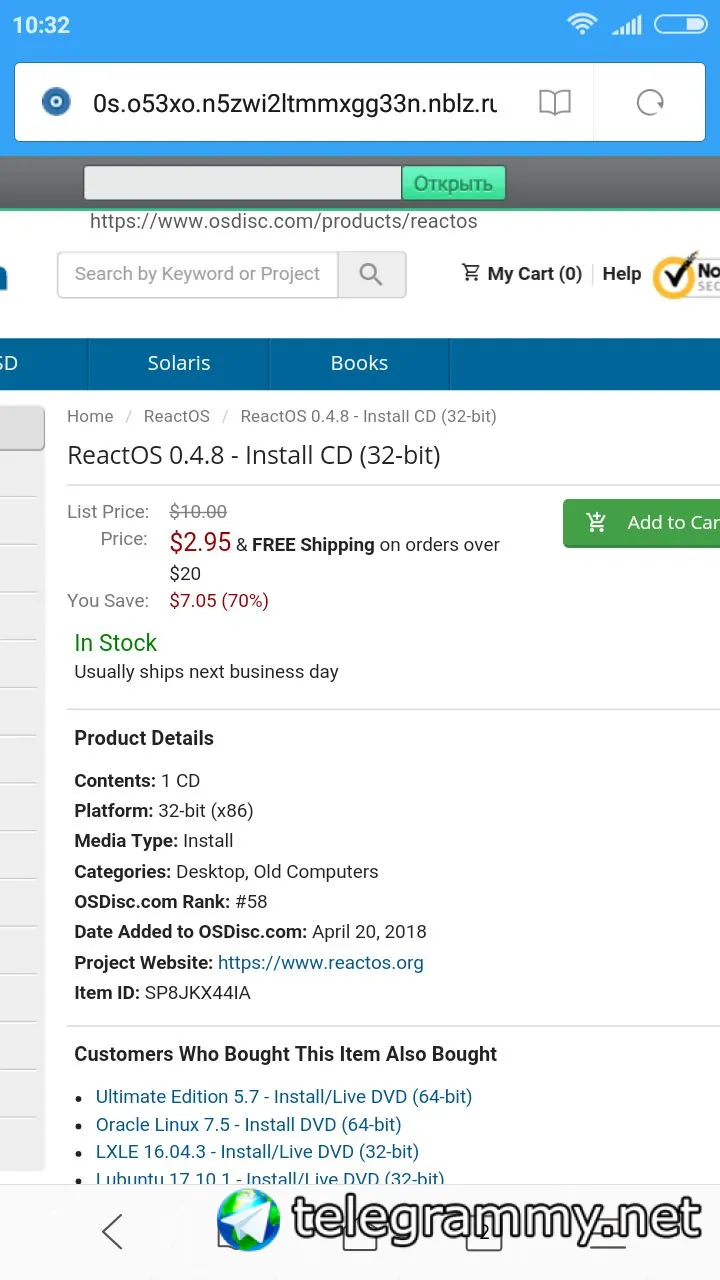Open Oracle Linux 7.5 DVD link
720x1280 pixels.
pos(248,1124)
